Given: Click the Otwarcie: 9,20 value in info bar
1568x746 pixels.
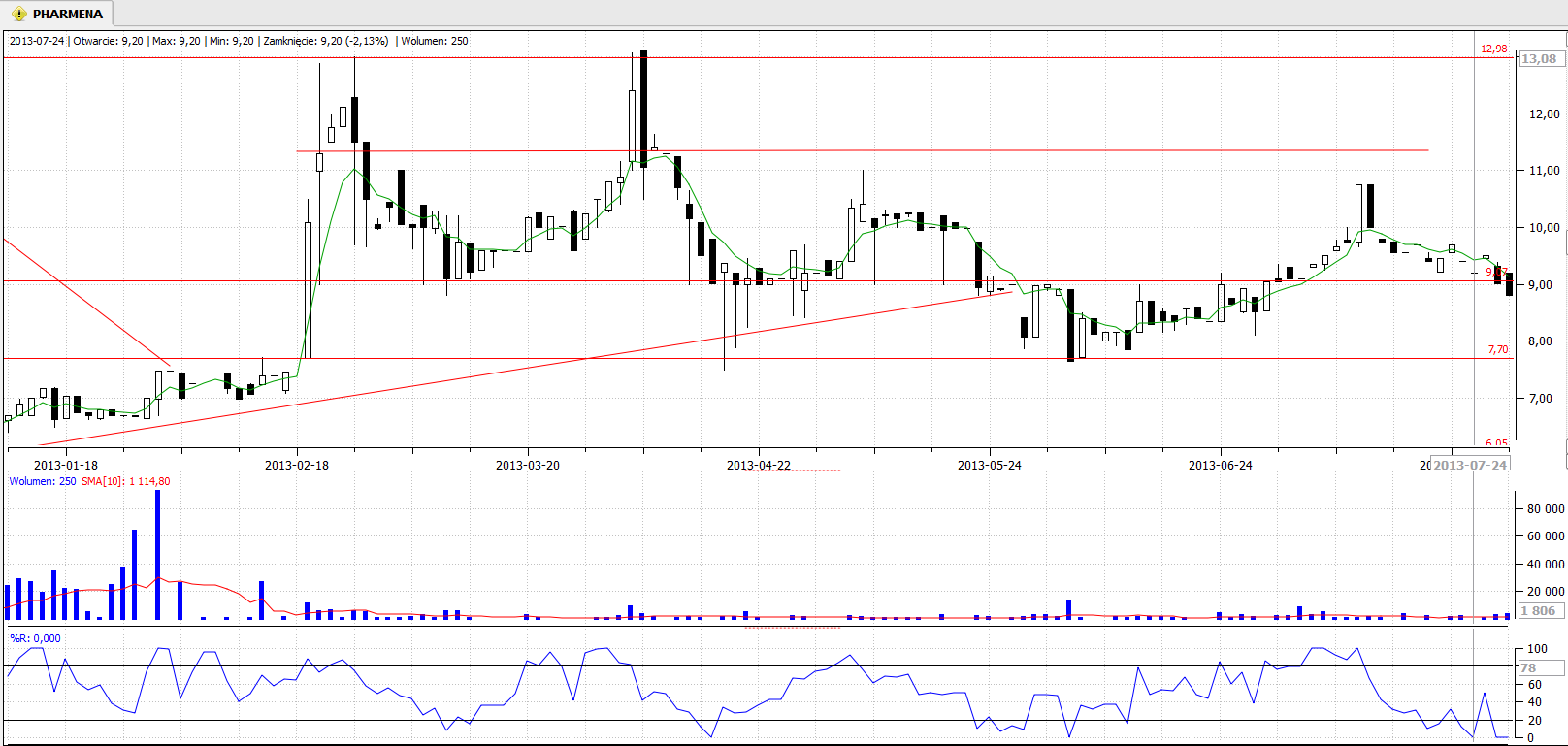Looking at the screenshot, I should [x=108, y=41].
